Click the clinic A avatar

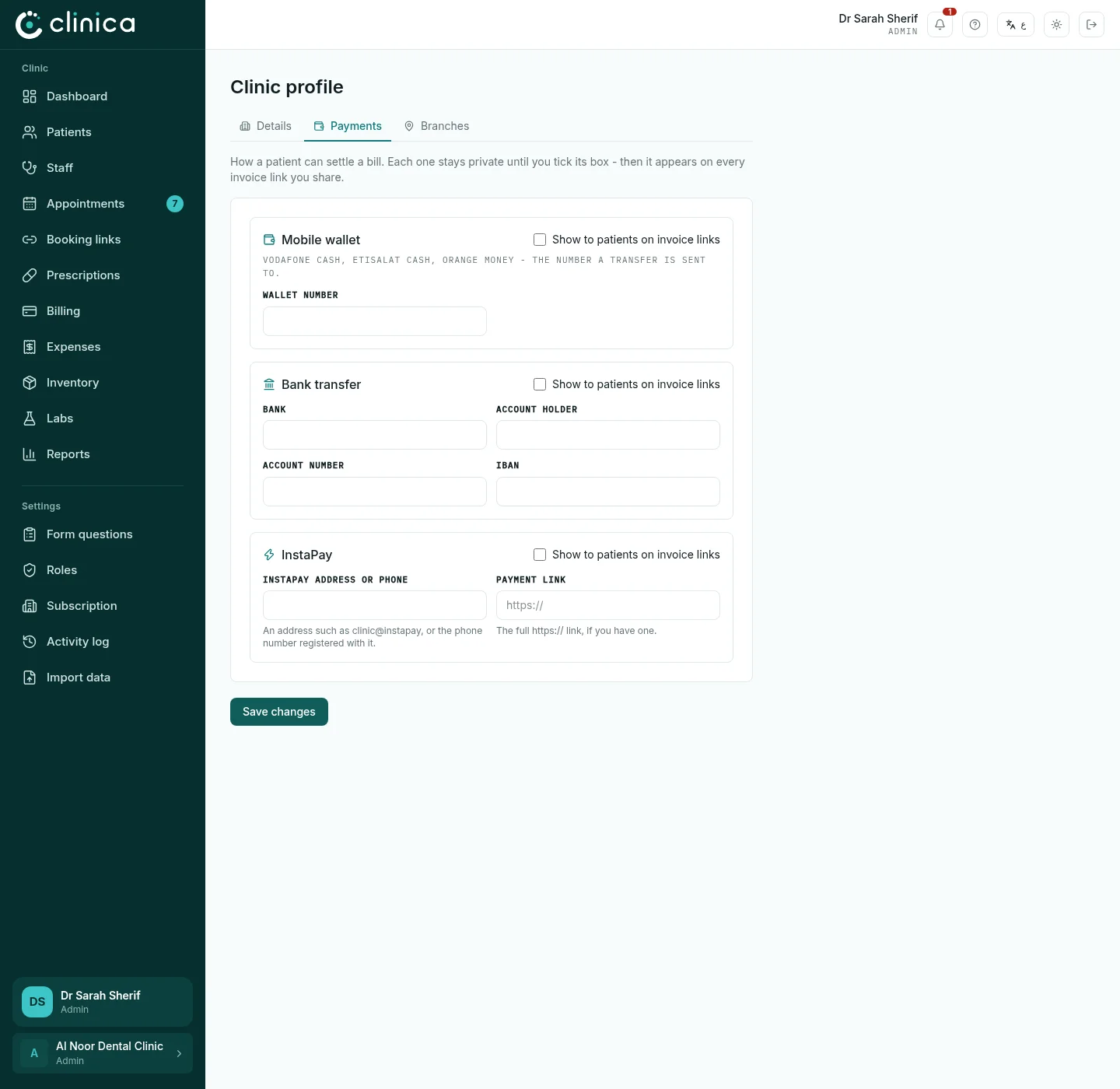click(x=34, y=1053)
